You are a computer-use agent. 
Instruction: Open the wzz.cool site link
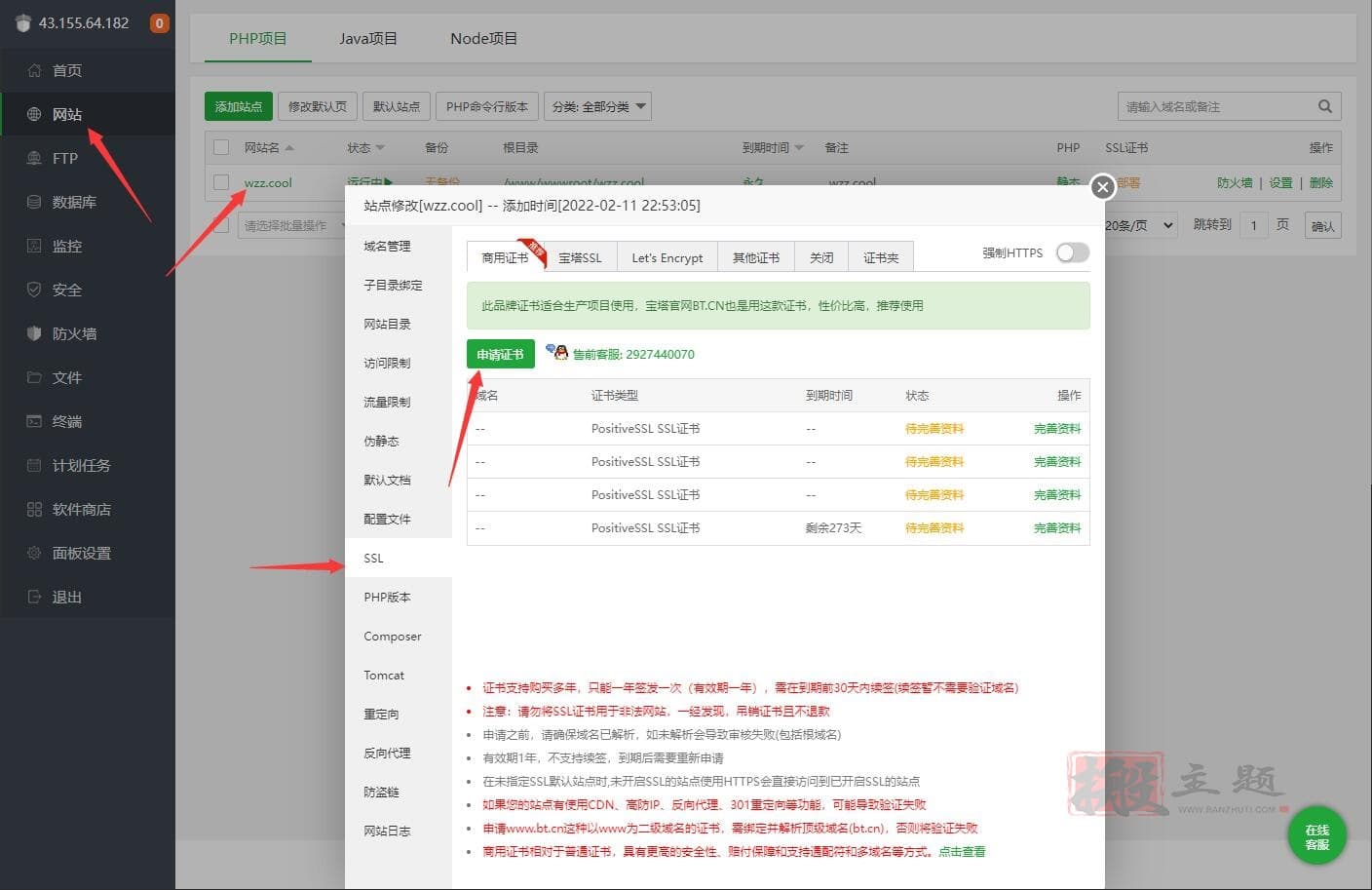click(268, 182)
